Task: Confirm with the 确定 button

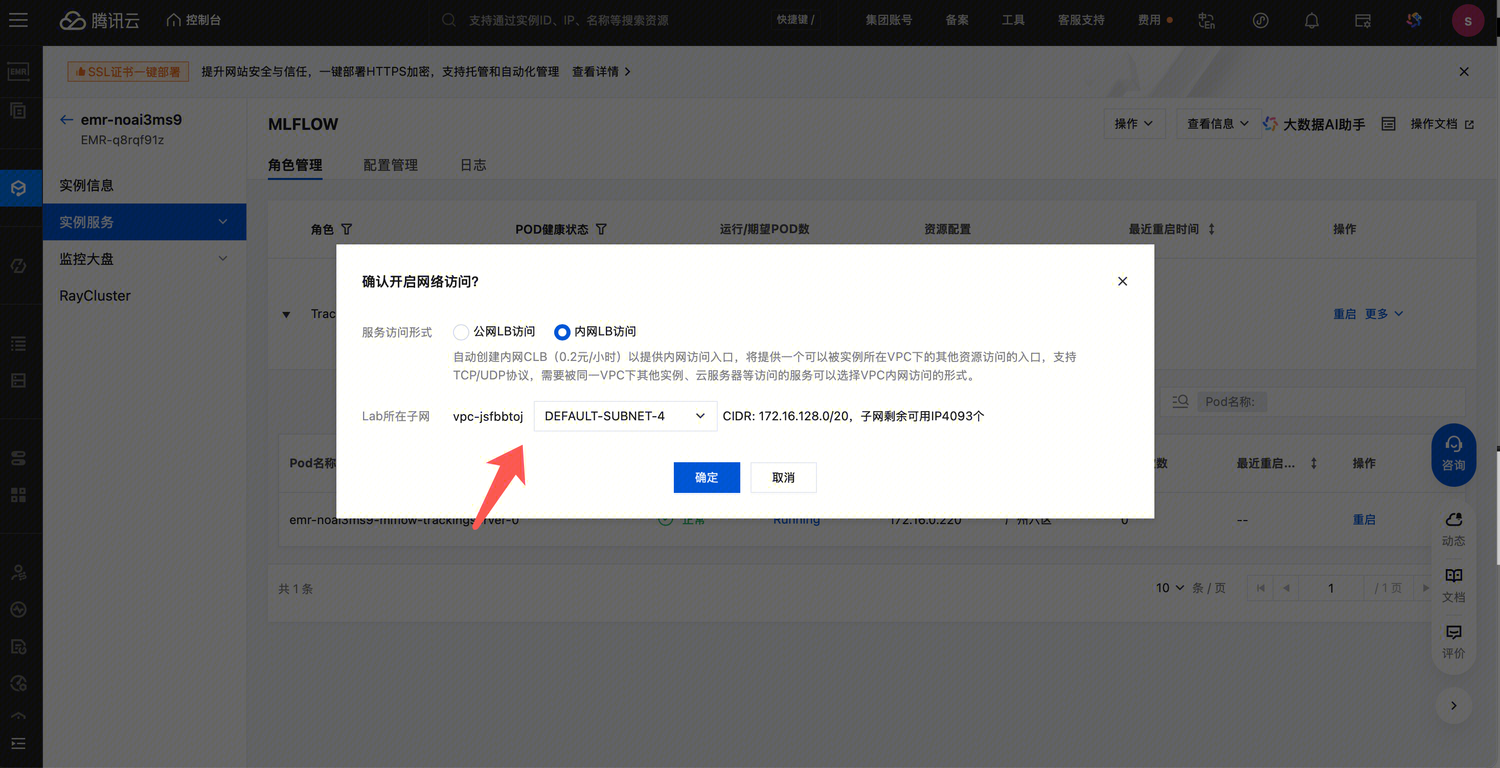Action: click(x=707, y=477)
